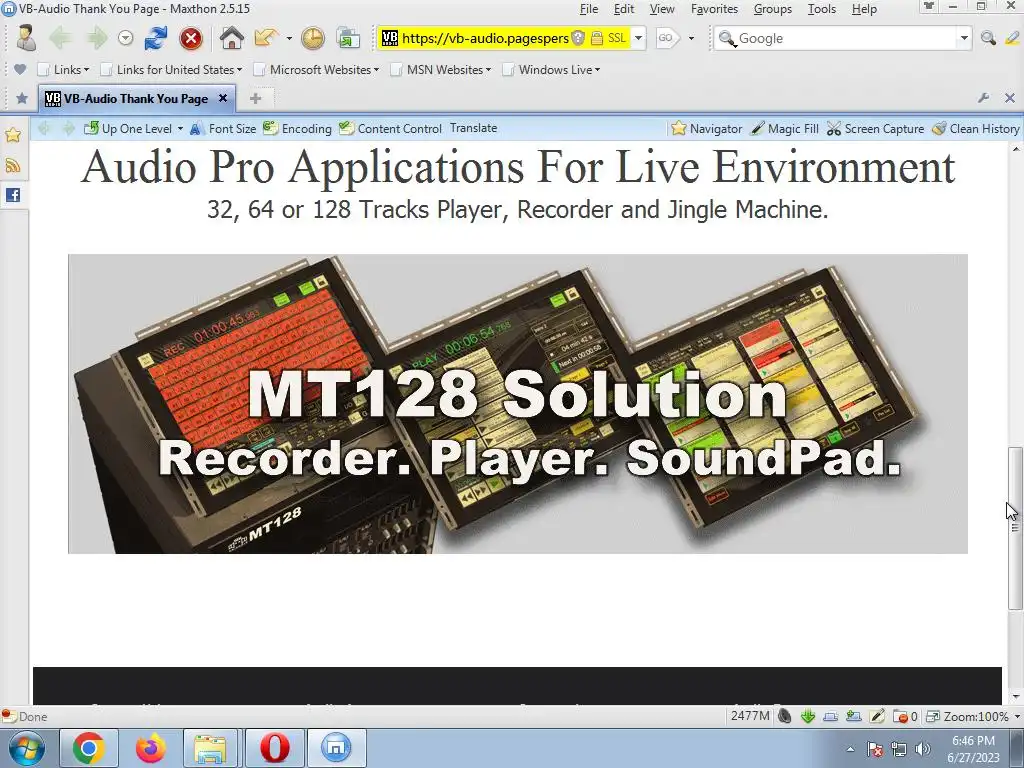Viewport: 1024px width, 768px height.
Task: Expand Links for United States folder
Action: click(172, 69)
